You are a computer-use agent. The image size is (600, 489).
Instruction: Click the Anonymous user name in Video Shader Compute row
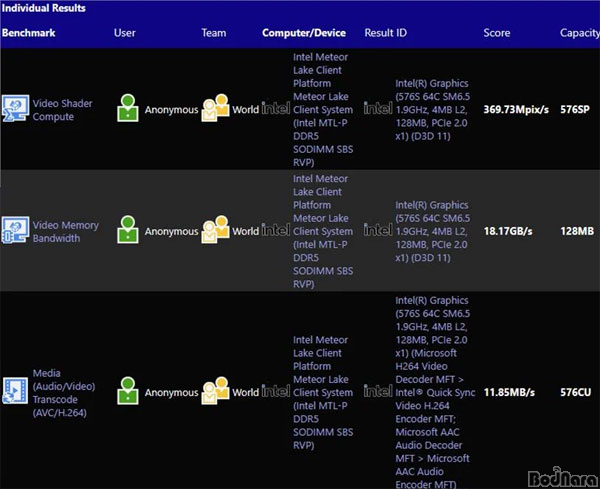coord(171,110)
